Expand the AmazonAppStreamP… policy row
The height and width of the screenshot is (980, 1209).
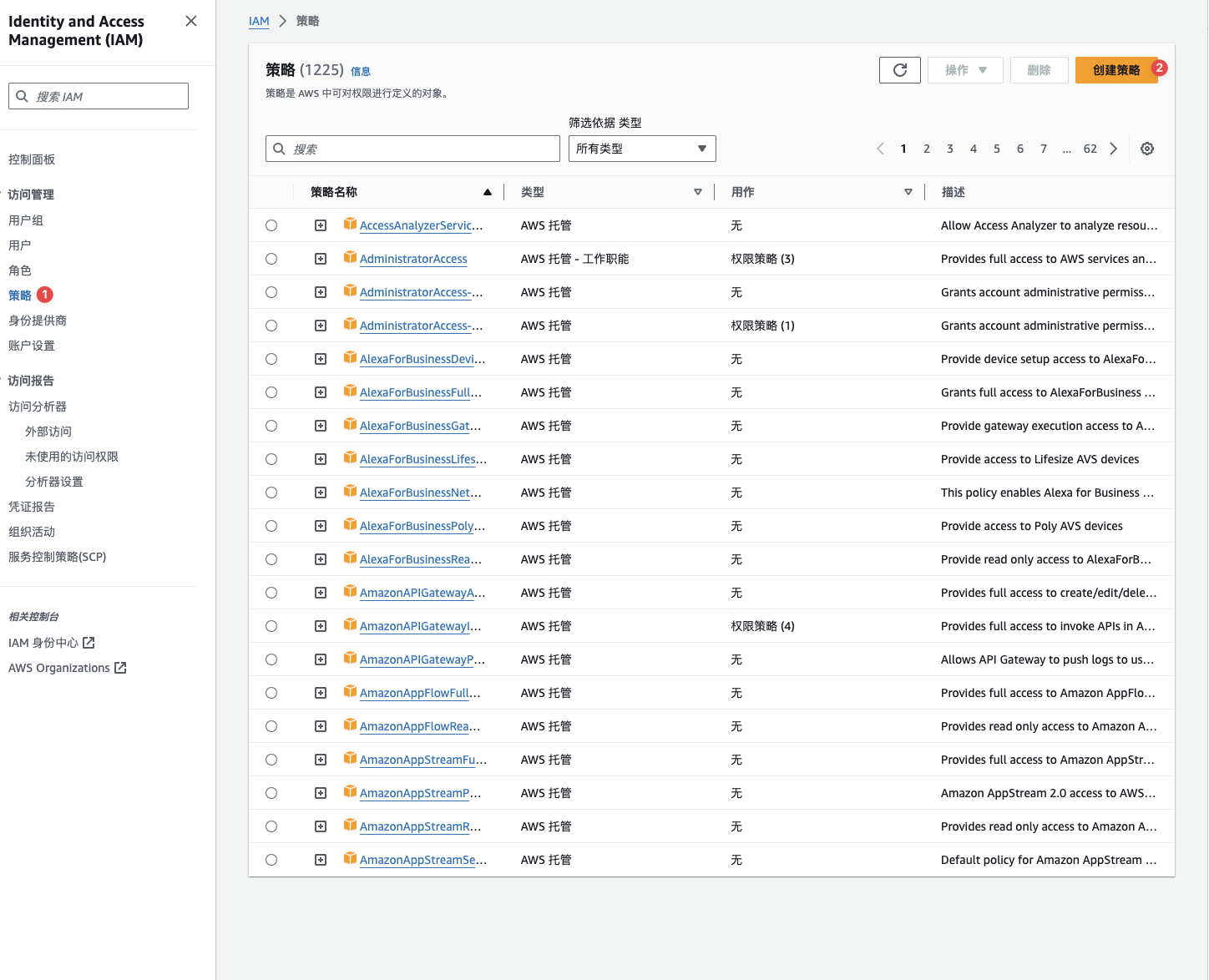click(x=321, y=793)
